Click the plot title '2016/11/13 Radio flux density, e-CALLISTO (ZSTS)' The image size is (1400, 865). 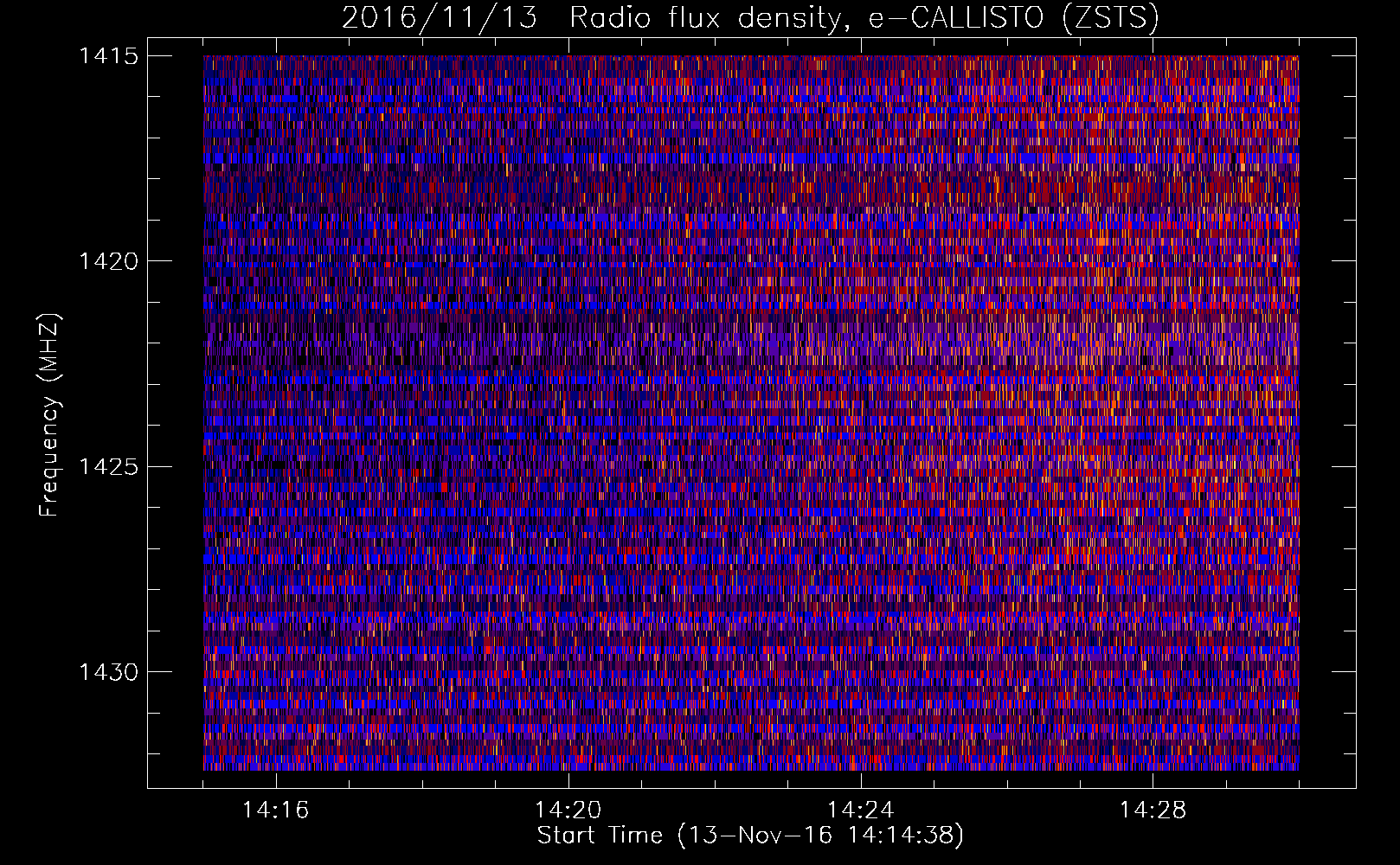(x=750, y=18)
